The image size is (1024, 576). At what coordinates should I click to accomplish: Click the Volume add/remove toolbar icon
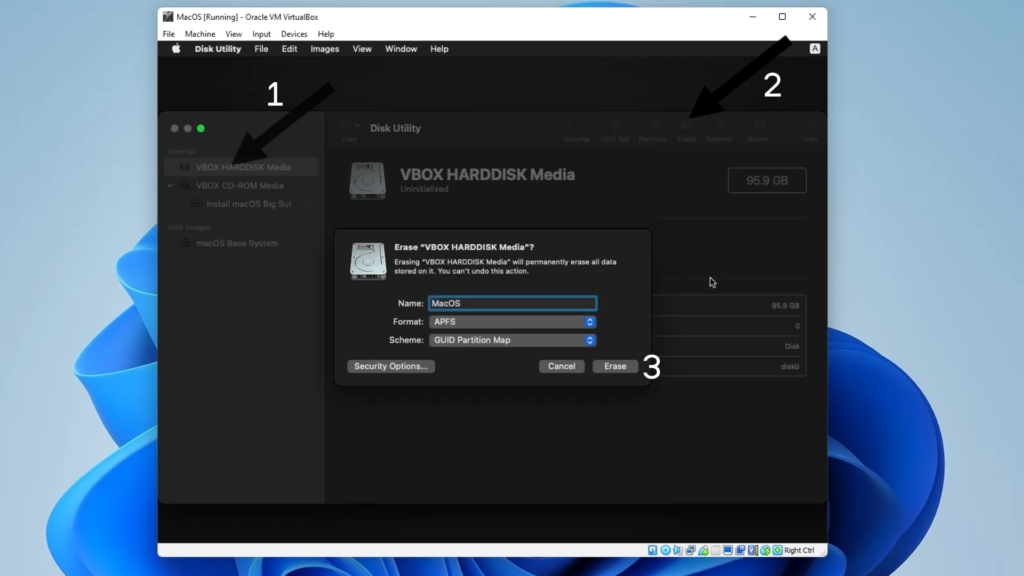click(576, 125)
